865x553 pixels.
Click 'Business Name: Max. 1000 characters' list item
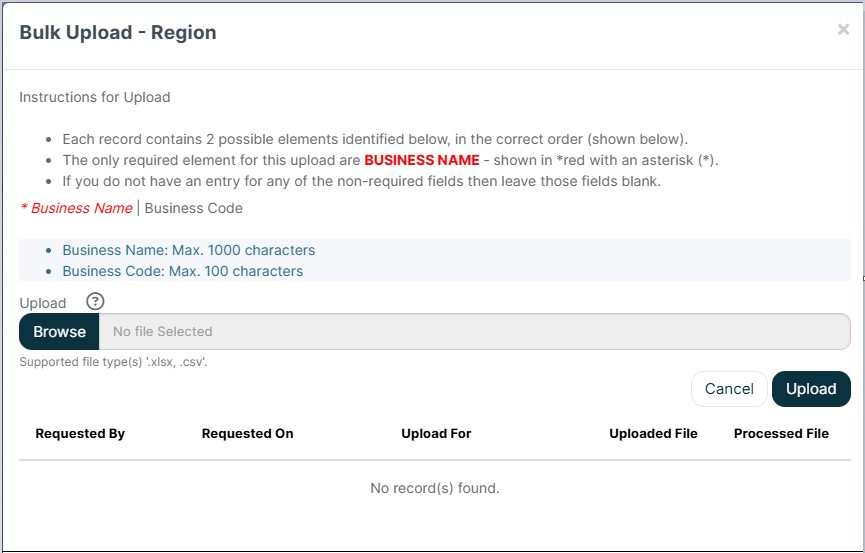[x=188, y=250]
